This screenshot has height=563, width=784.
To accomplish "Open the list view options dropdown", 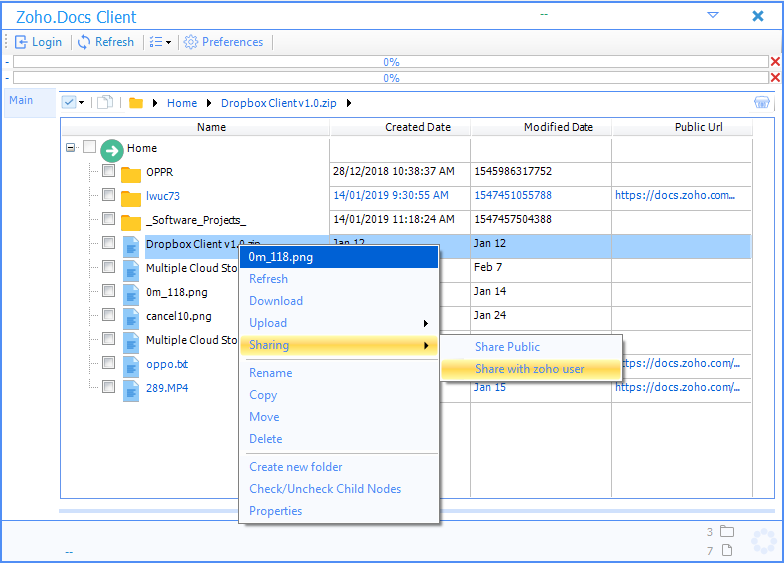I will [160, 42].
